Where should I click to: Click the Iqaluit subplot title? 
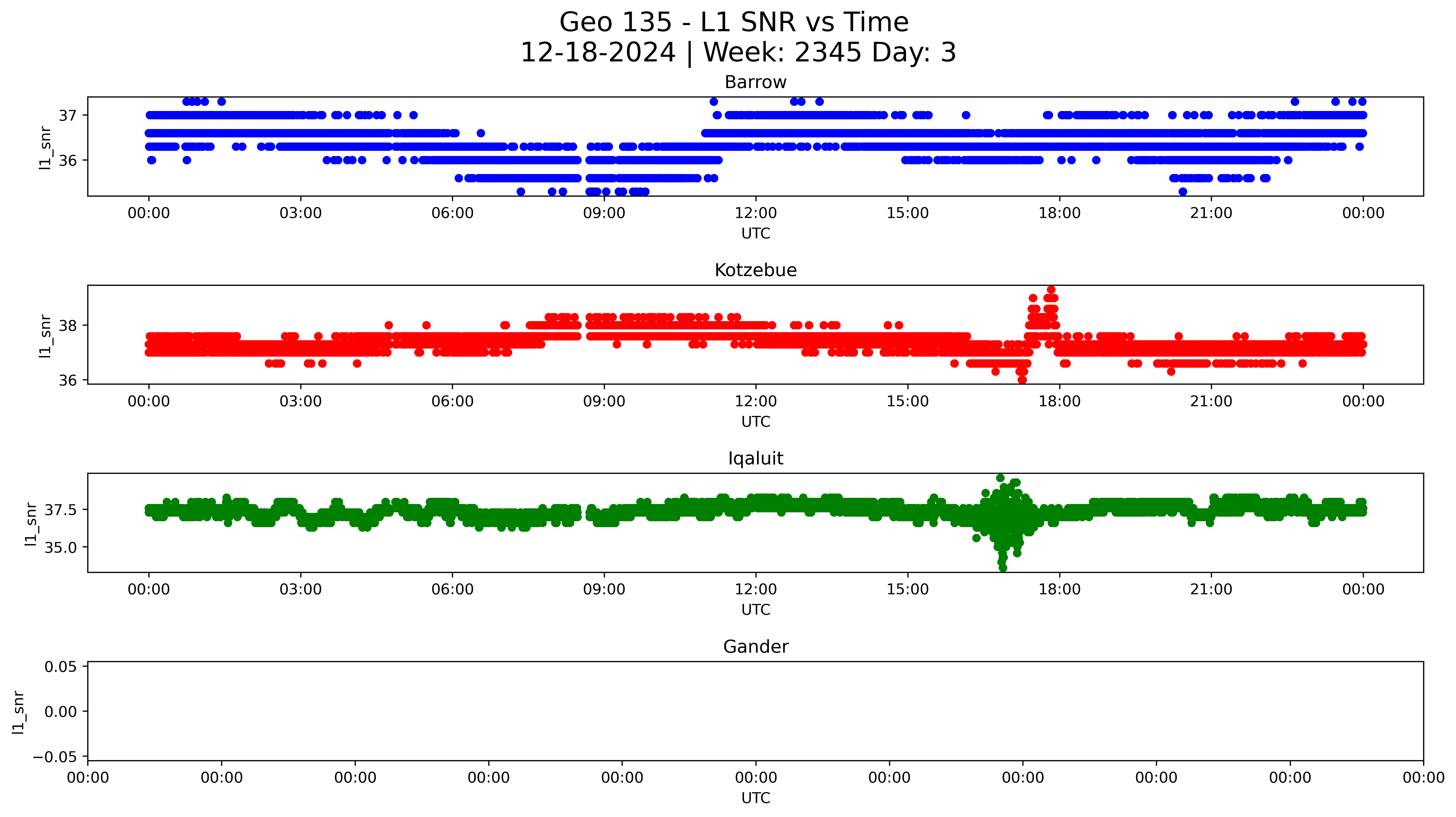coord(755,458)
